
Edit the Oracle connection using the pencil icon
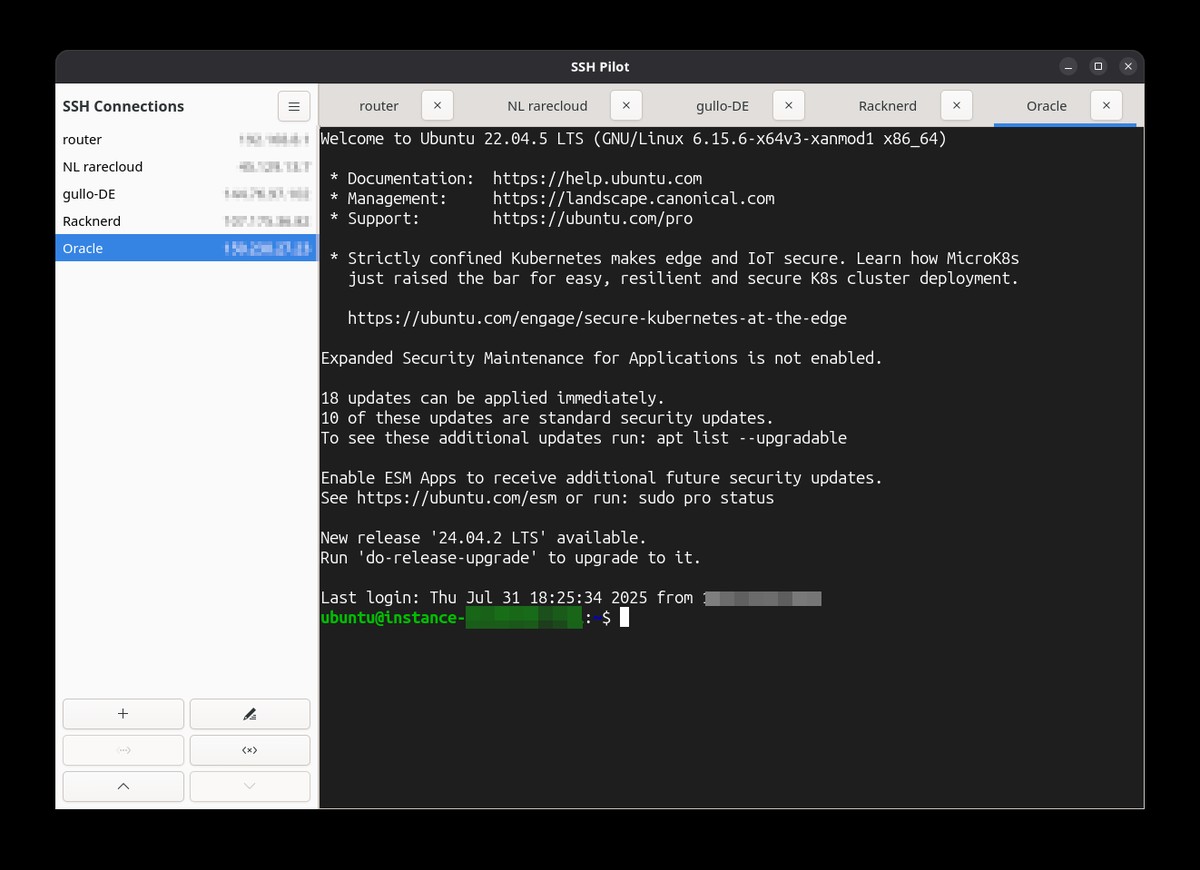click(x=249, y=713)
